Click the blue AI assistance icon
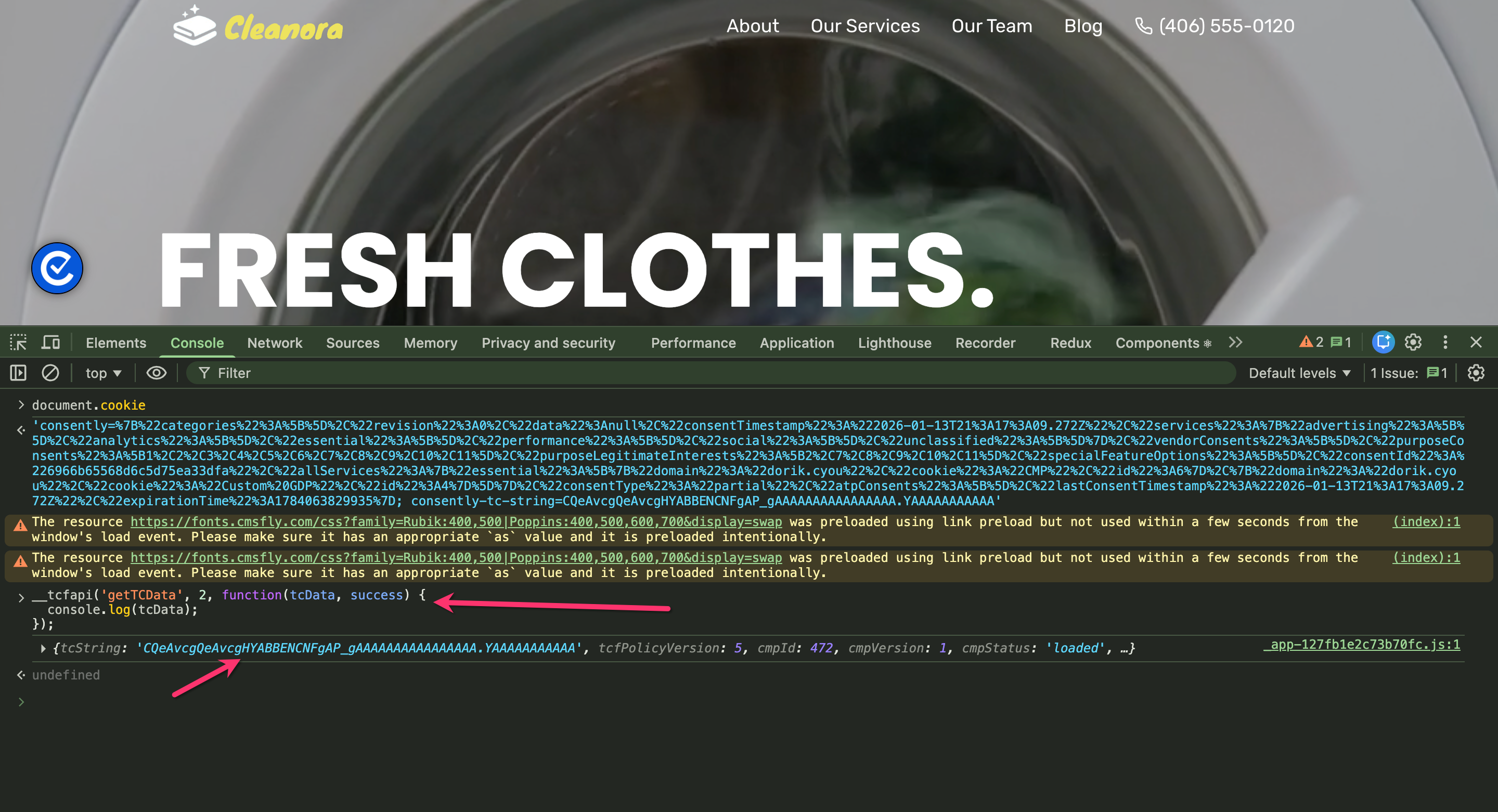This screenshot has height=812, width=1498. click(1383, 343)
